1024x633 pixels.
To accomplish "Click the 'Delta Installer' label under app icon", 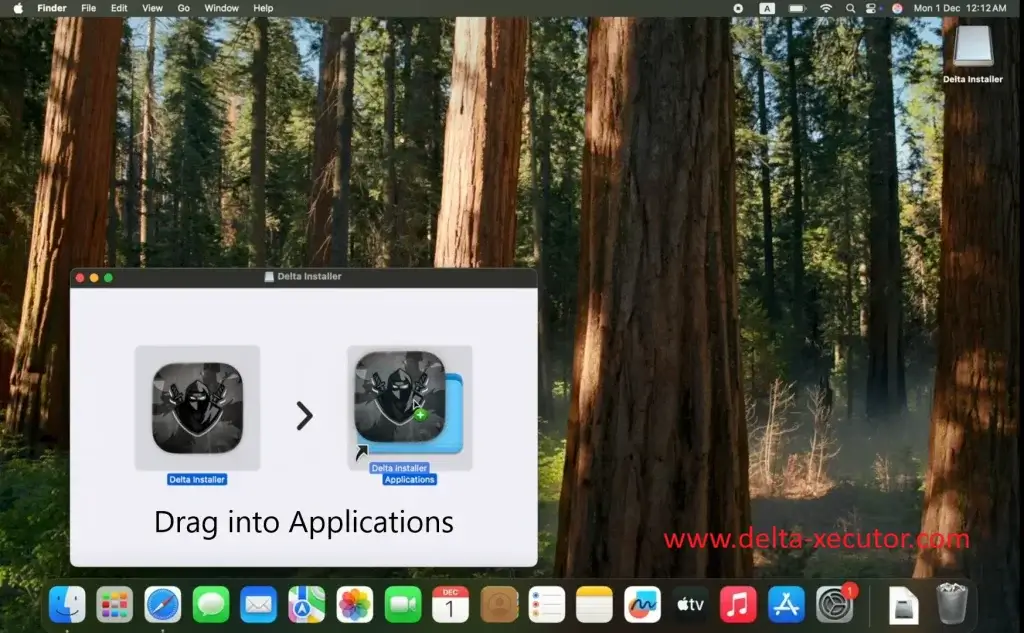I will point(197,479).
